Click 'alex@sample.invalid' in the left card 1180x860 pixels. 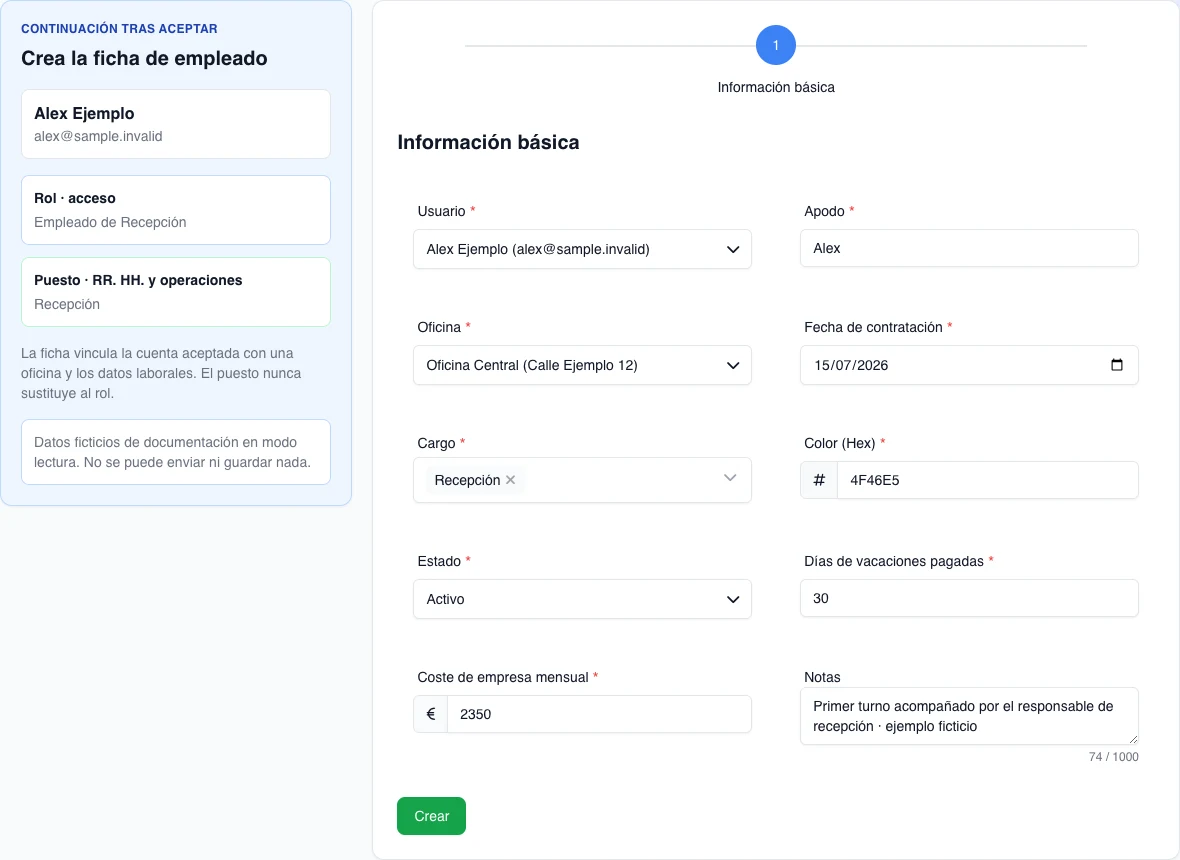(98, 136)
